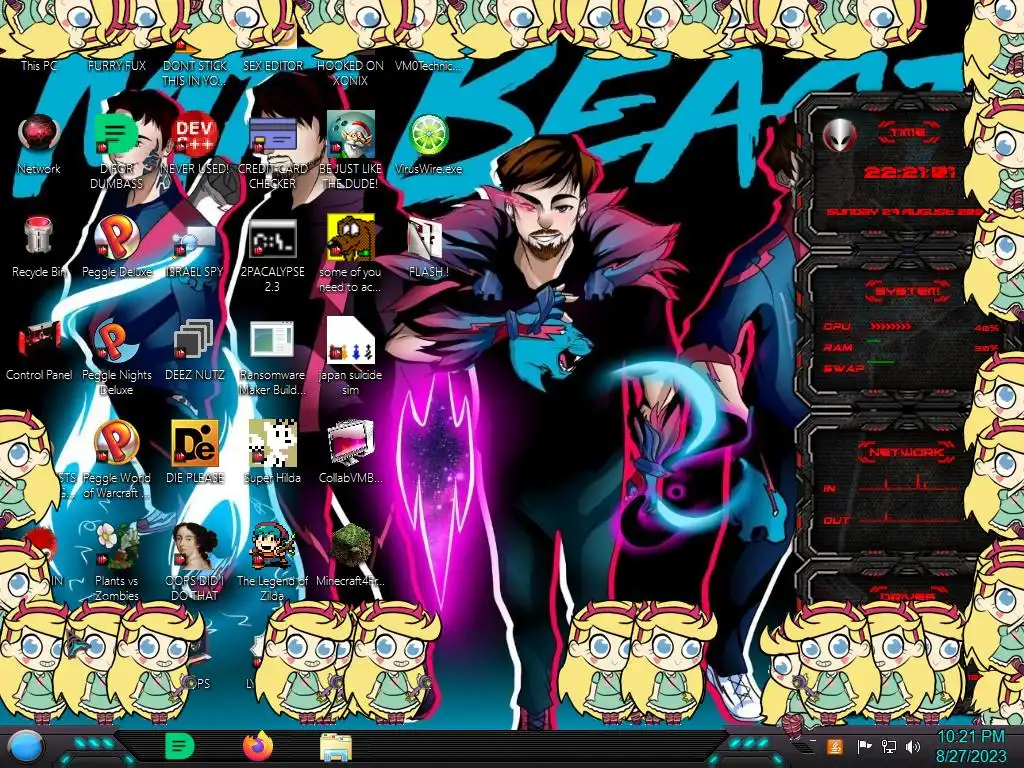This screenshot has width=1024, height=768.
Task: Click the Alienware head logo on widget
Action: tap(839, 135)
